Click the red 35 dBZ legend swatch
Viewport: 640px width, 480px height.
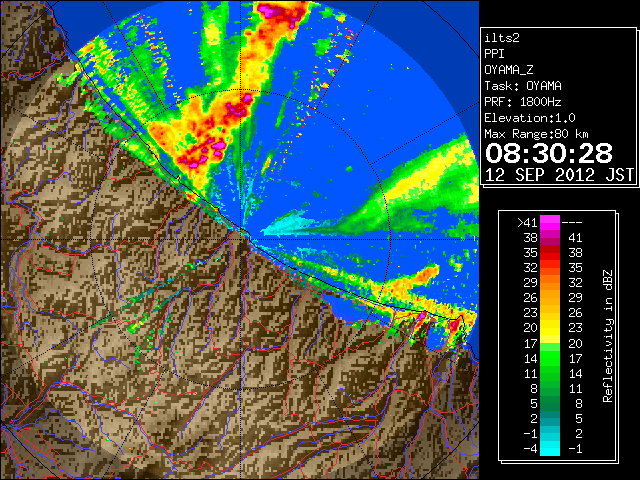(550, 253)
